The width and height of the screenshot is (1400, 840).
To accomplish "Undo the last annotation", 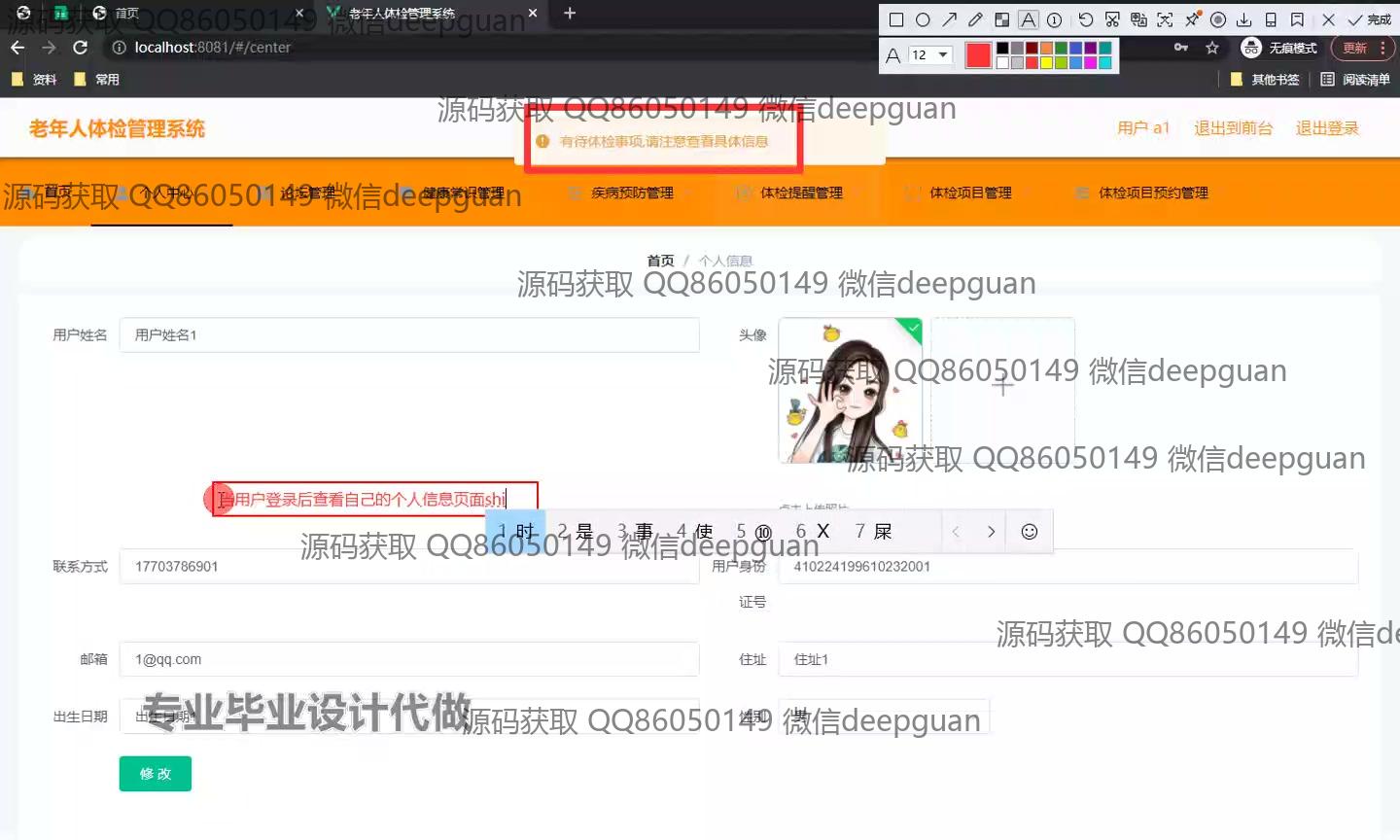I will (x=1086, y=19).
